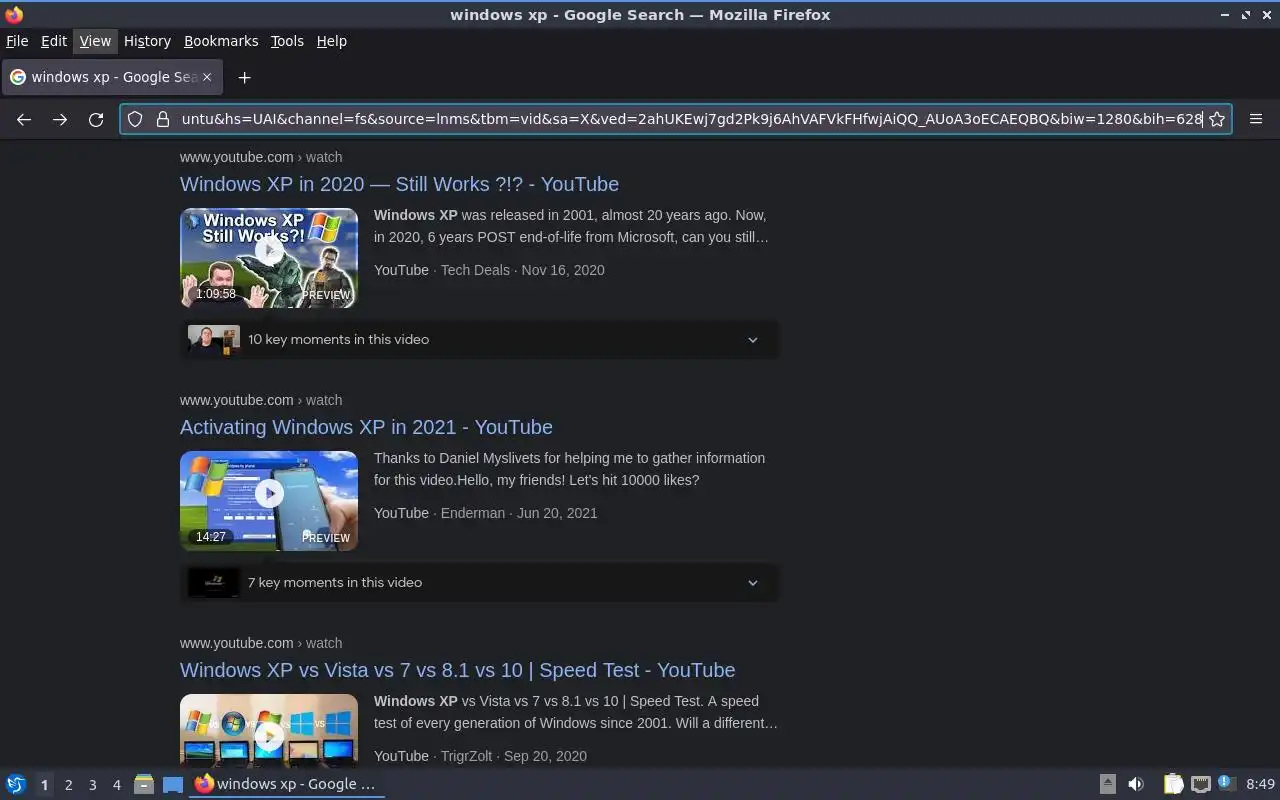Screen dimensions: 1280x800
Task: Open the Help menu
Action: [331, 41]
